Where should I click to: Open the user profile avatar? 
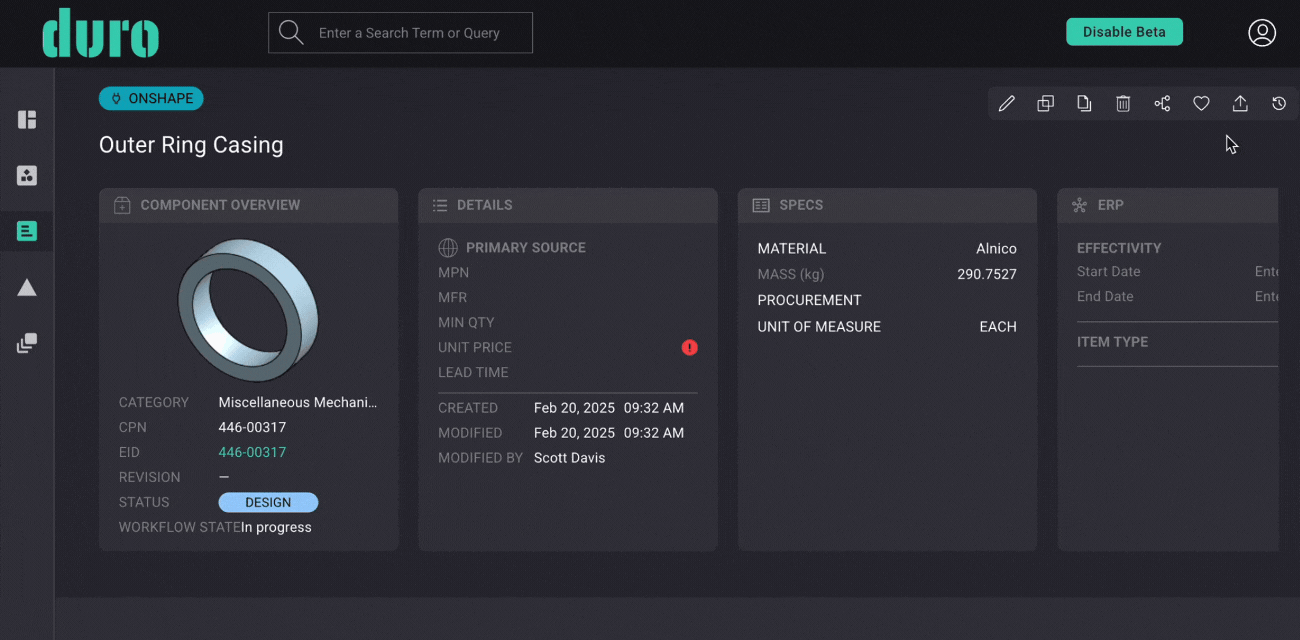click(x=1262, y=32)
